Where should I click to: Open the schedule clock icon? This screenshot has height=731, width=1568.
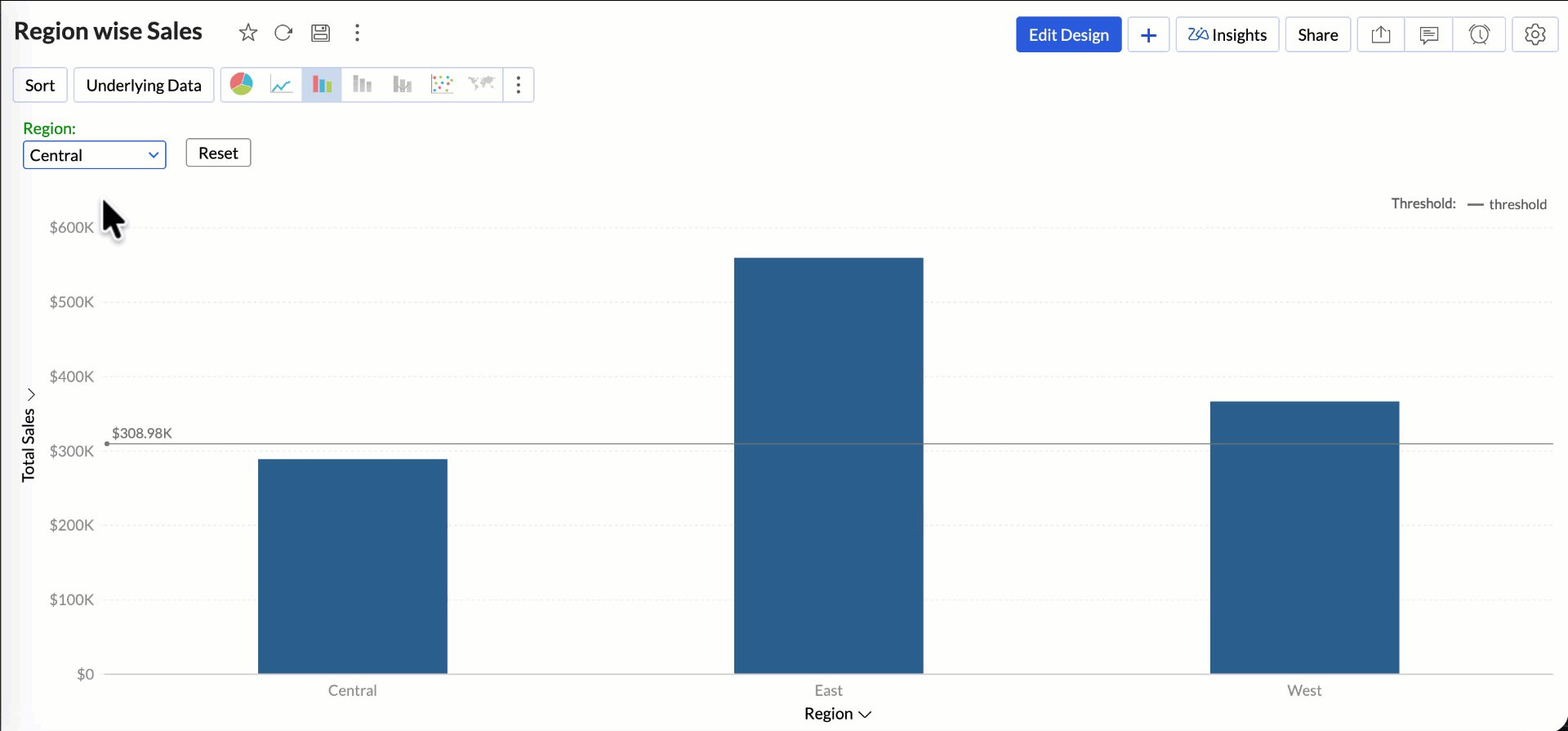[x=1479, y=35]
